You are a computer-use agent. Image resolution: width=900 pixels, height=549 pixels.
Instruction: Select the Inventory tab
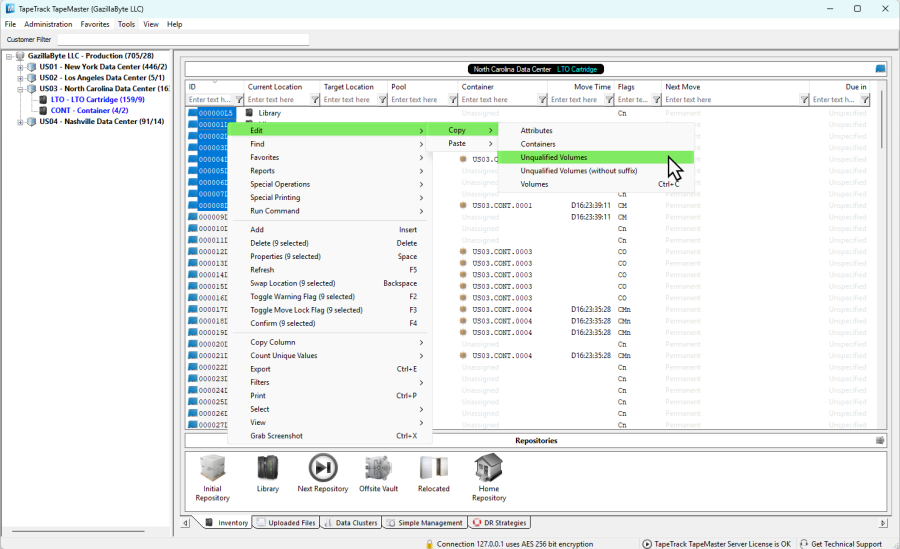click(227, 523)
